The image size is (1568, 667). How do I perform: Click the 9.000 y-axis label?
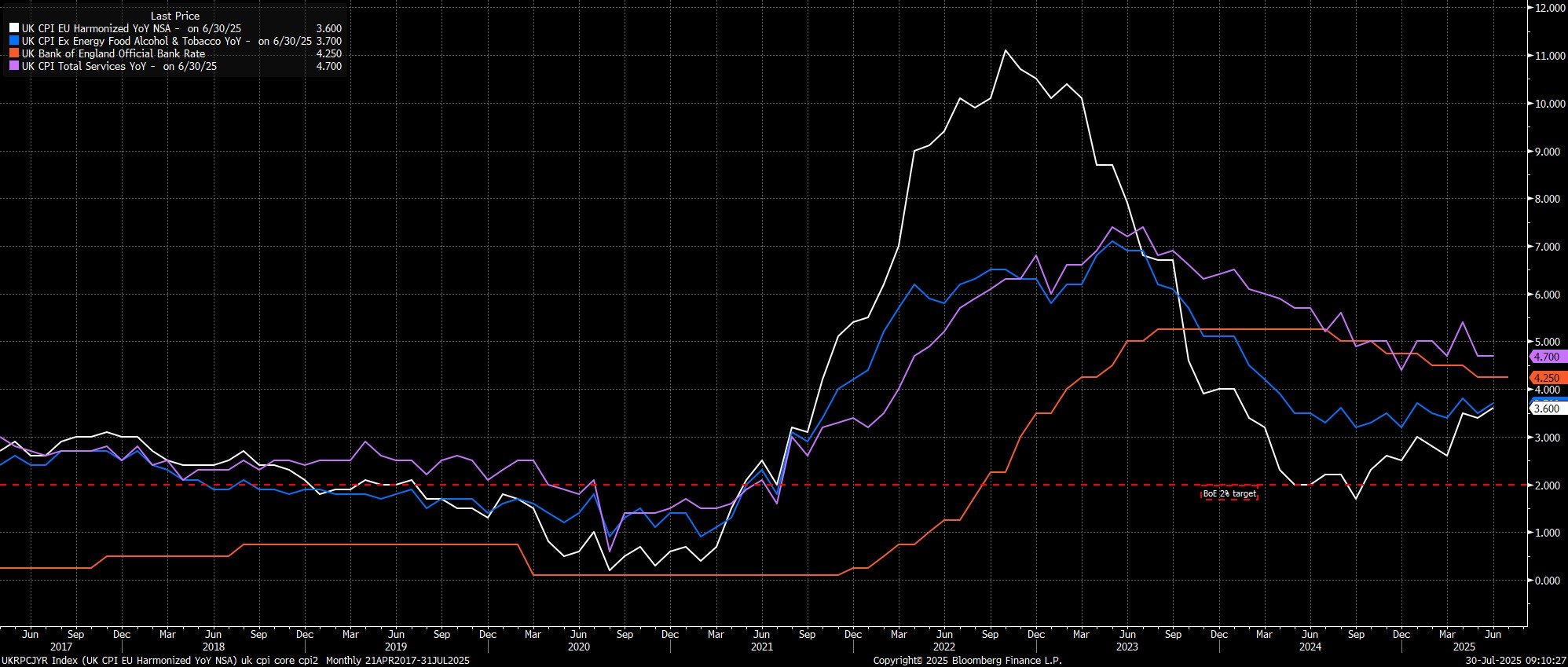coord(1547,152)
